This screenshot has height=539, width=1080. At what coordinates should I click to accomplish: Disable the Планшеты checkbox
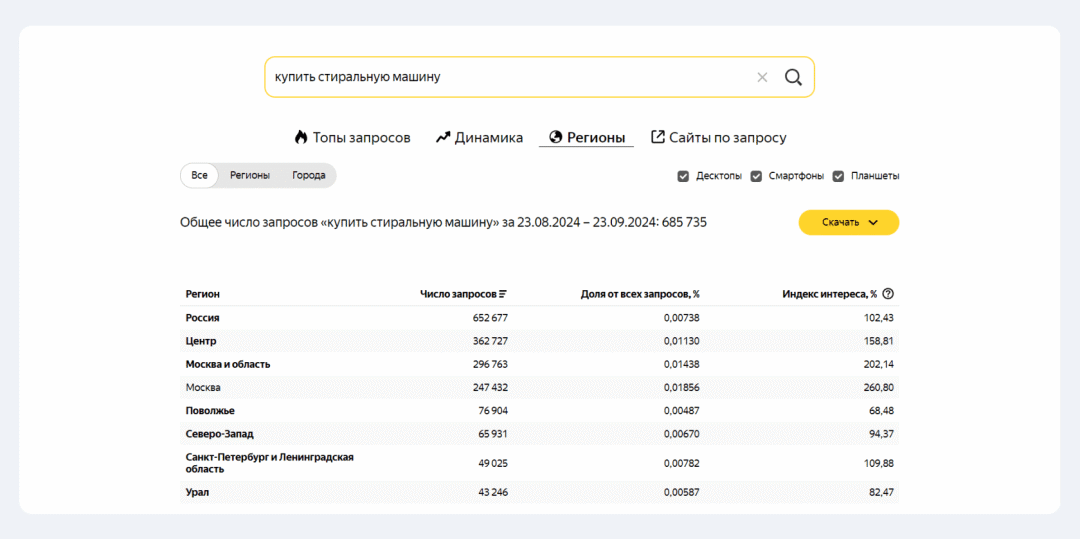pyautogui.click(x=838, y=176)
